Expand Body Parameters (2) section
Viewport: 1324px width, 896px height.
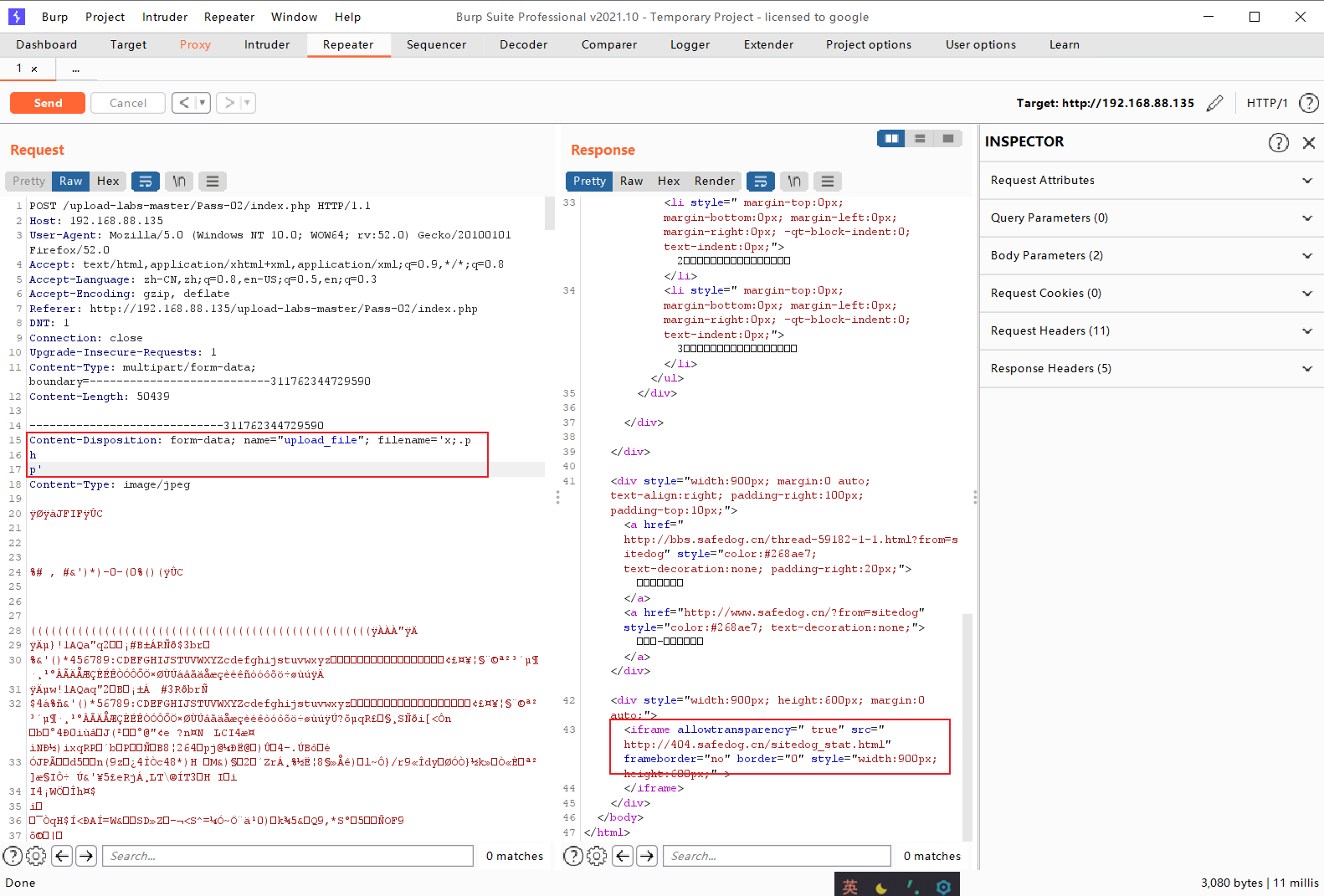[1152, 256]
